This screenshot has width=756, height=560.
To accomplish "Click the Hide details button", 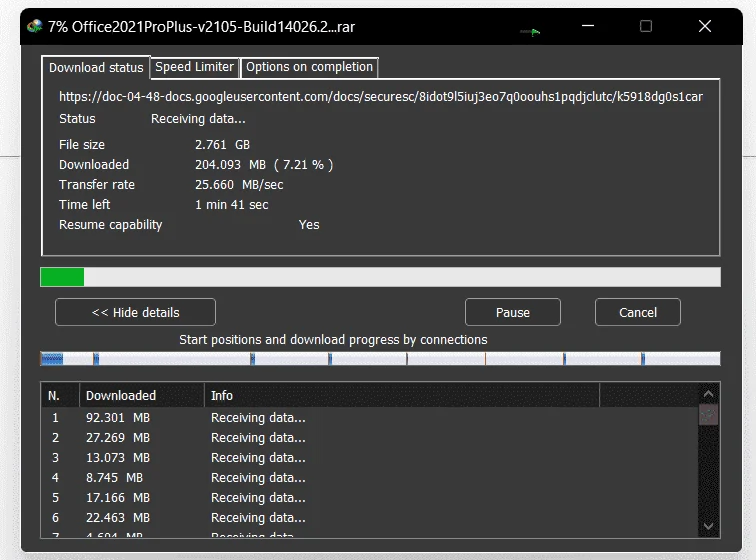I will click(x=135, y=313).
